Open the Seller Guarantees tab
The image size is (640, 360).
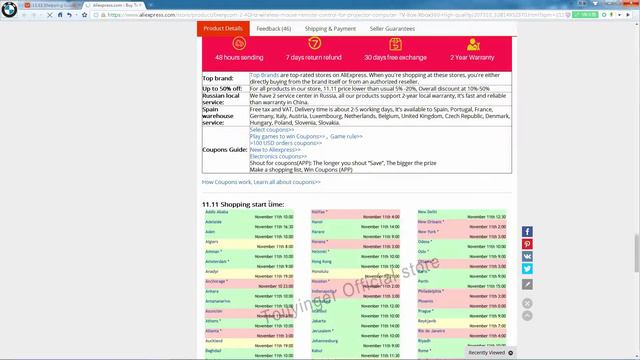click(x=392, y=29)
